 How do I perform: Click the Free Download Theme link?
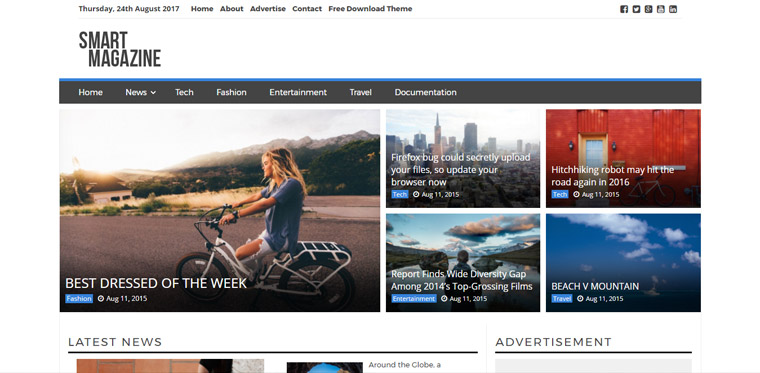[370, 9]
